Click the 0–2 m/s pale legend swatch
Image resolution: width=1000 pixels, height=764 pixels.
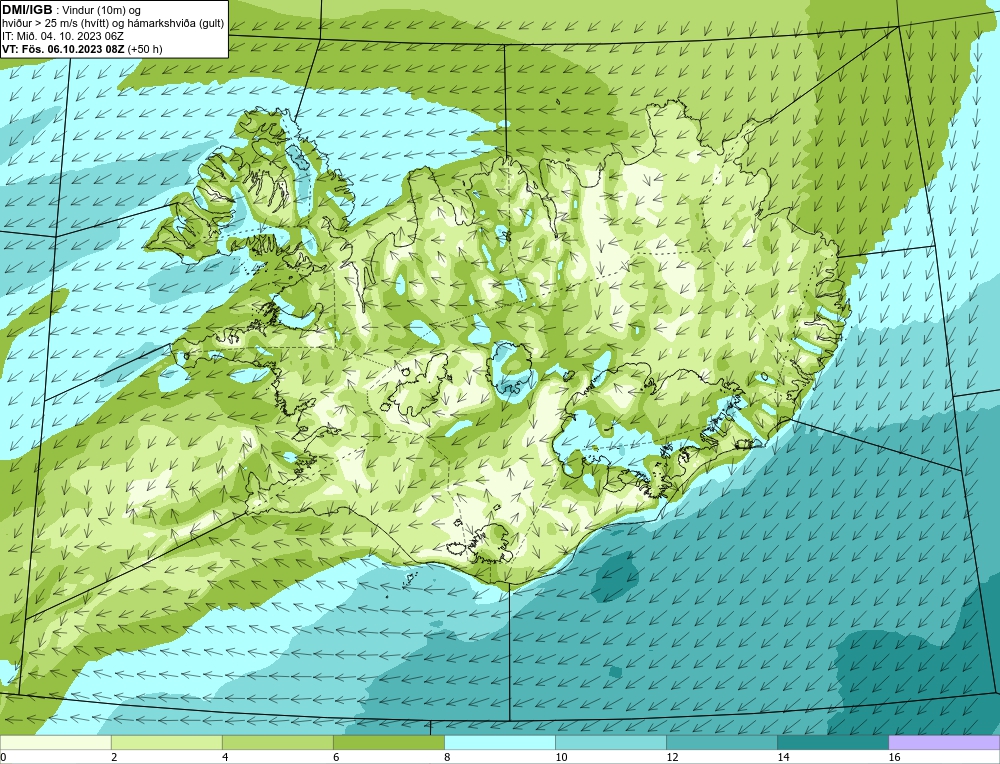point(55,742)
